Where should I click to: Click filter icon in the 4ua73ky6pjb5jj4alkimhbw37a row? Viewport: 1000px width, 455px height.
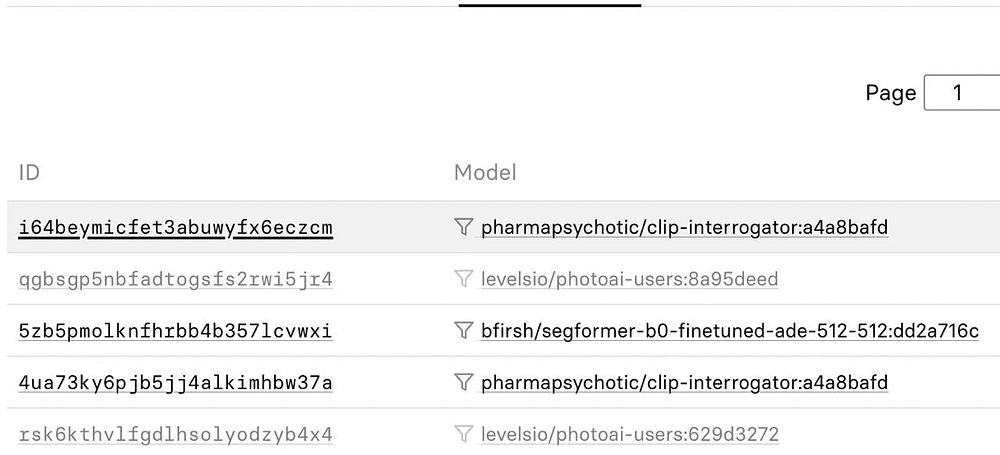click(463, 382)
